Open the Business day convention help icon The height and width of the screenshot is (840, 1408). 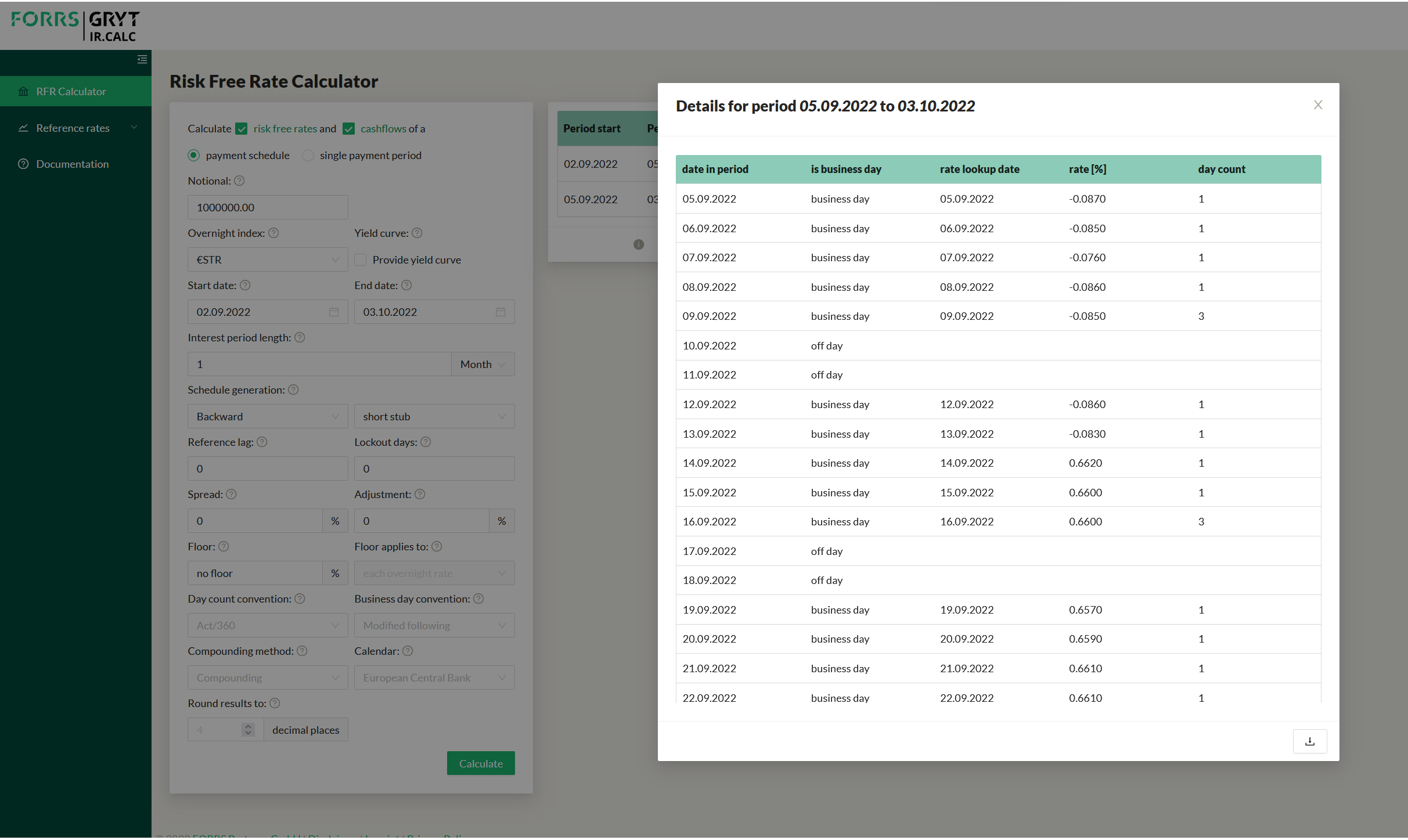pos(478,599)
